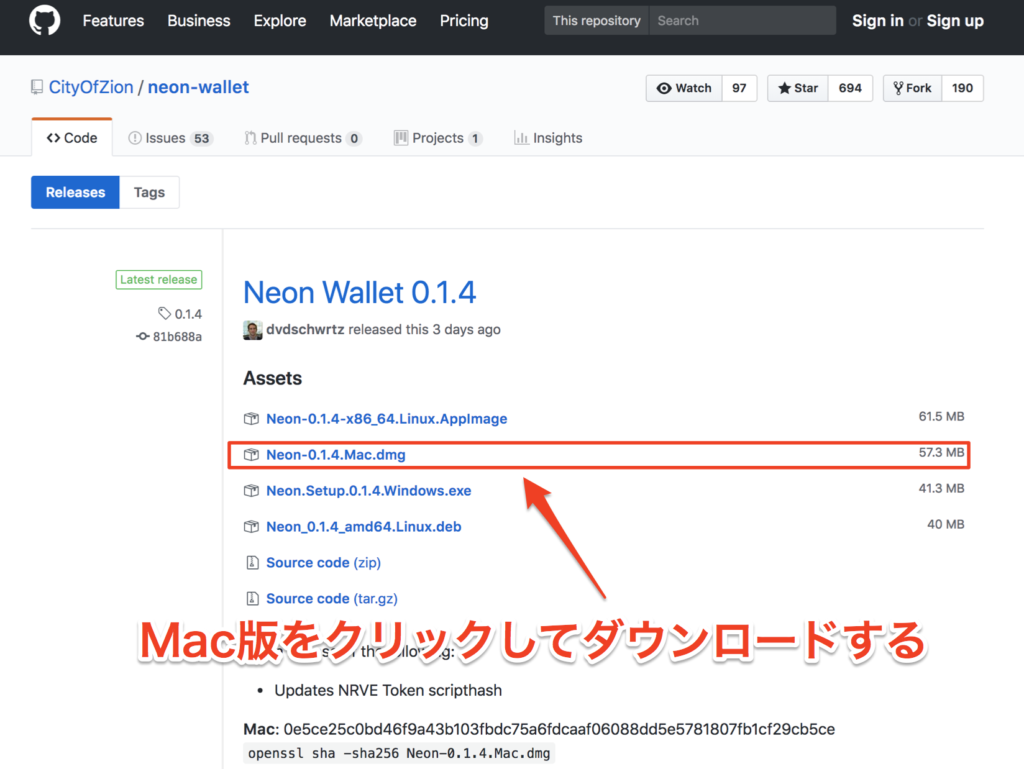Switch to the Pull requests tab

click(x=303, y=138)
